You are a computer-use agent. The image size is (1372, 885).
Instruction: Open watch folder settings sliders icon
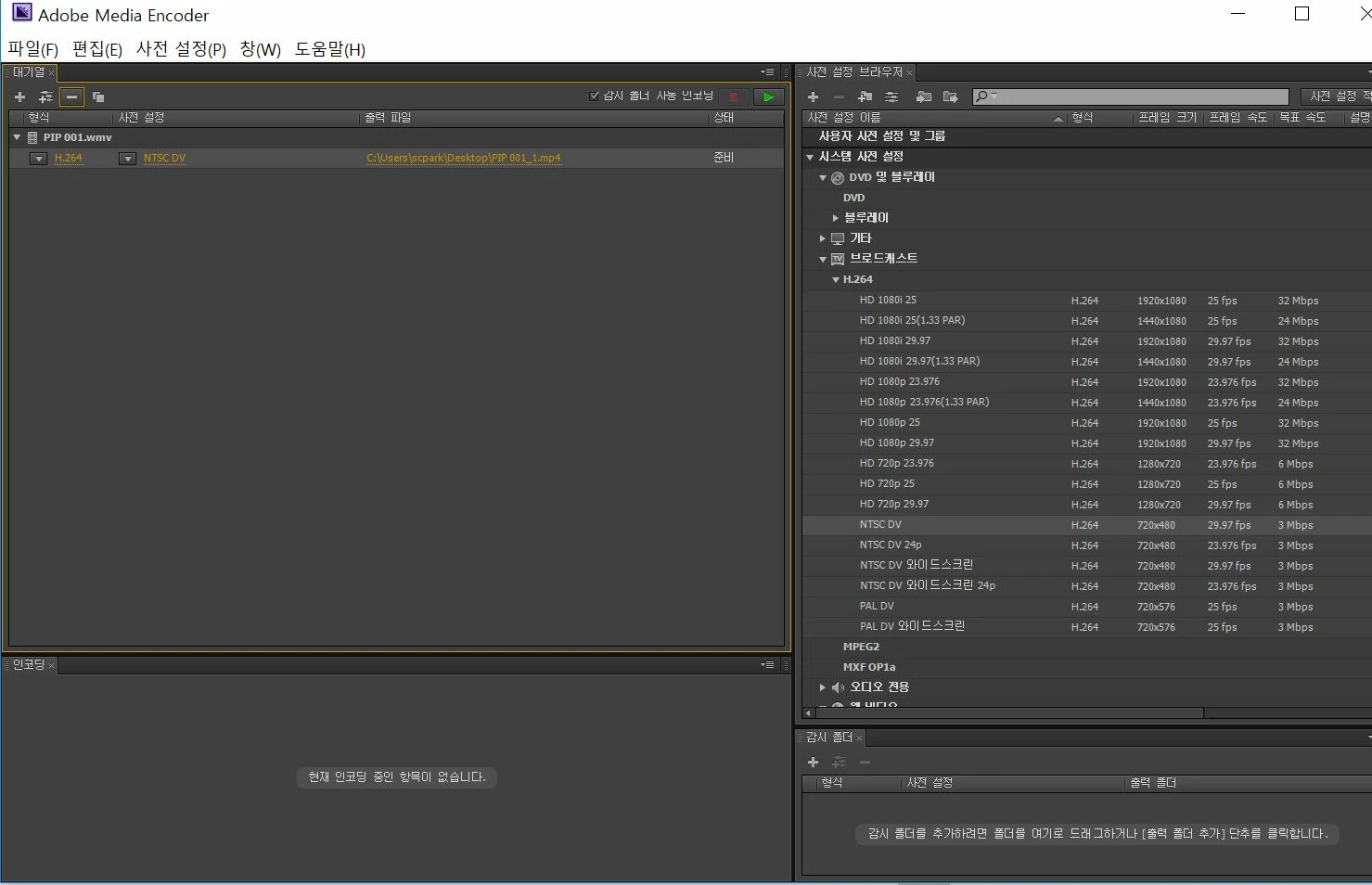839,762
